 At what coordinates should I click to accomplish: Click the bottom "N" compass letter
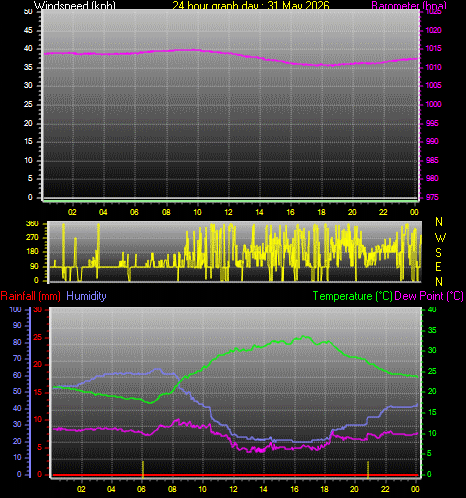(x=439, y=282)
